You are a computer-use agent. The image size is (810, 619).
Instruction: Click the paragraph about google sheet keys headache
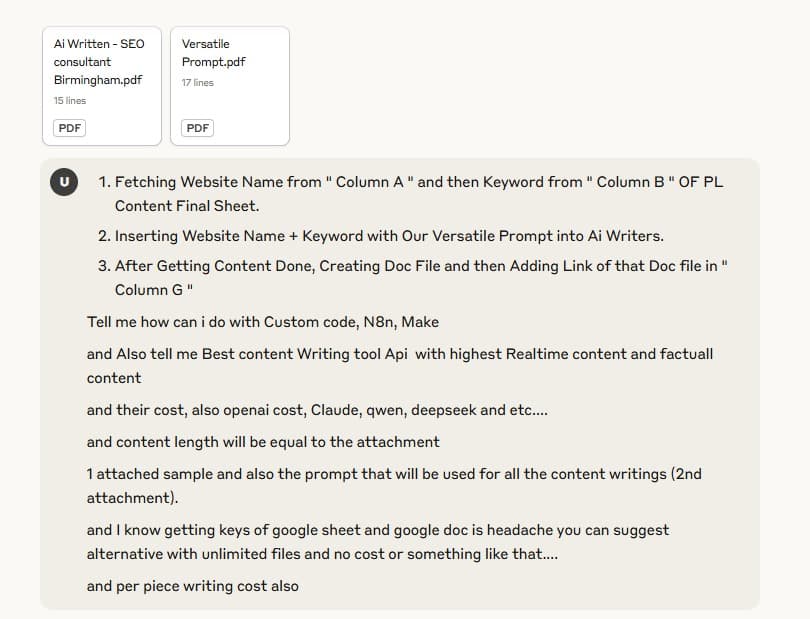click(x=378, y=541)
